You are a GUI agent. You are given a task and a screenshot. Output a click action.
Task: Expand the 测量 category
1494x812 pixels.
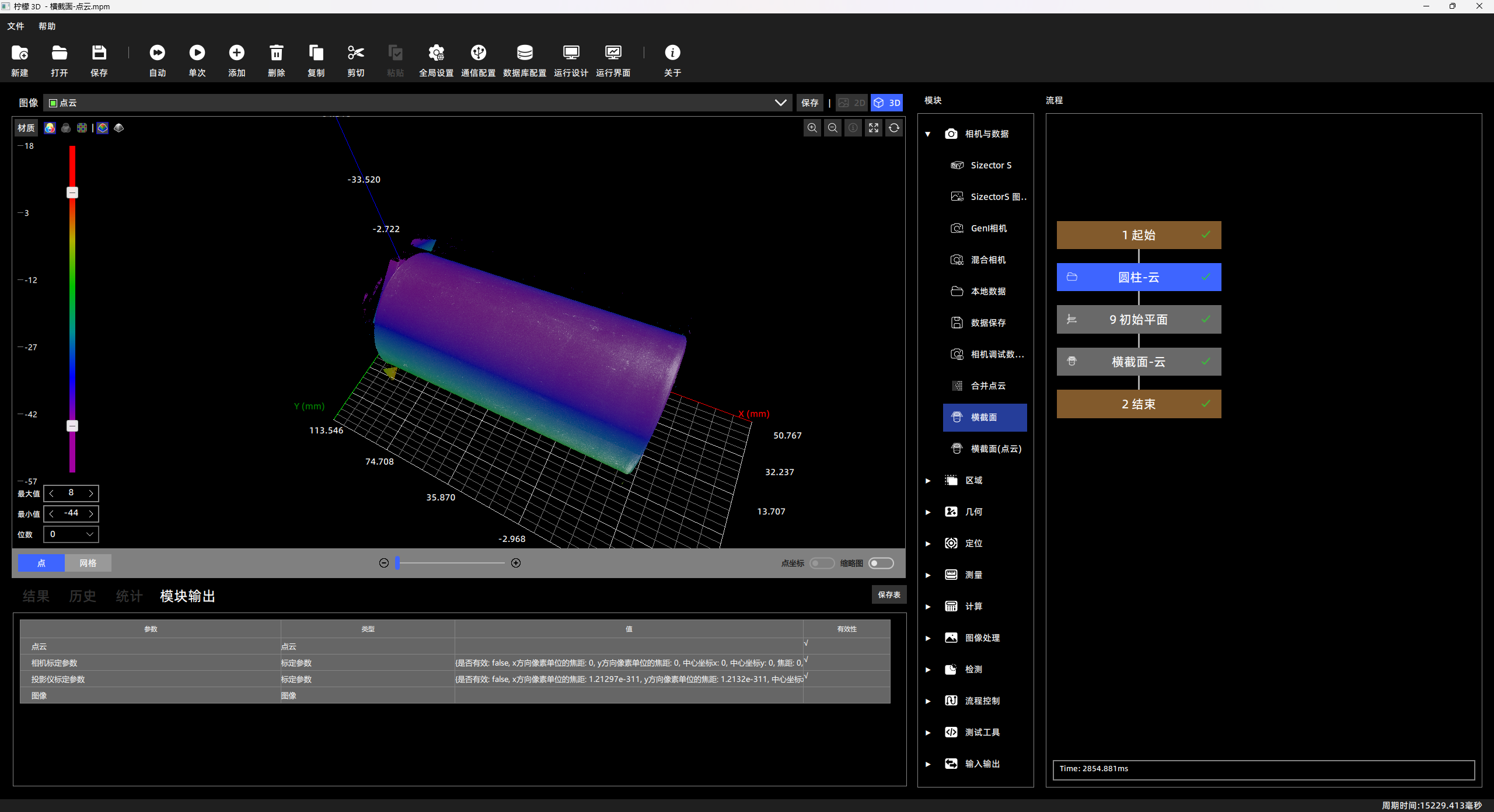pyautogui.click(x=928, y=575)
